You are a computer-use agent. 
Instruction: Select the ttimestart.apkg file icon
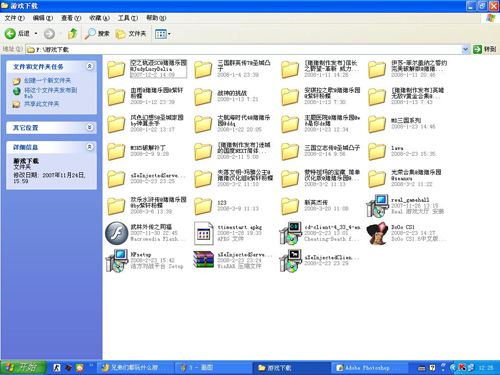tap(203, 233)
